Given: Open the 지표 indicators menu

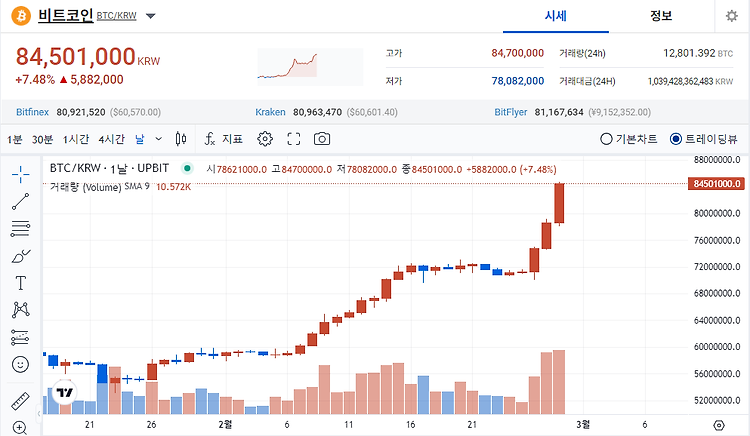Looking at the screenshot, I should (223, 139).
